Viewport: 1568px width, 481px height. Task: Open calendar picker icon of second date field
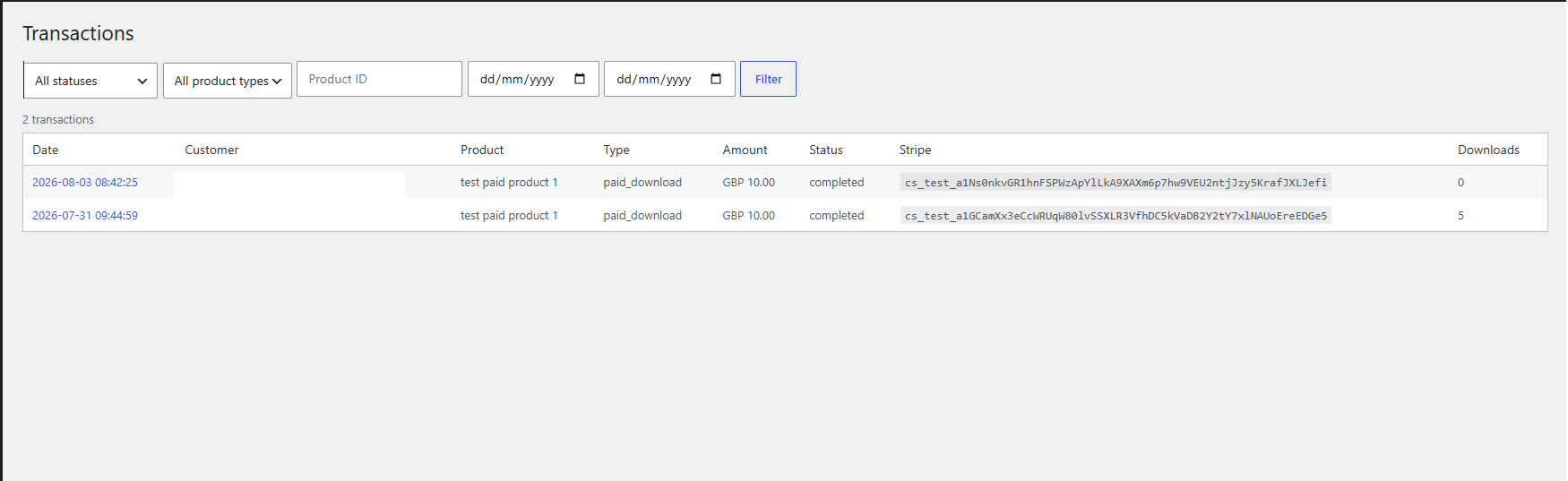tap(716, 79)
